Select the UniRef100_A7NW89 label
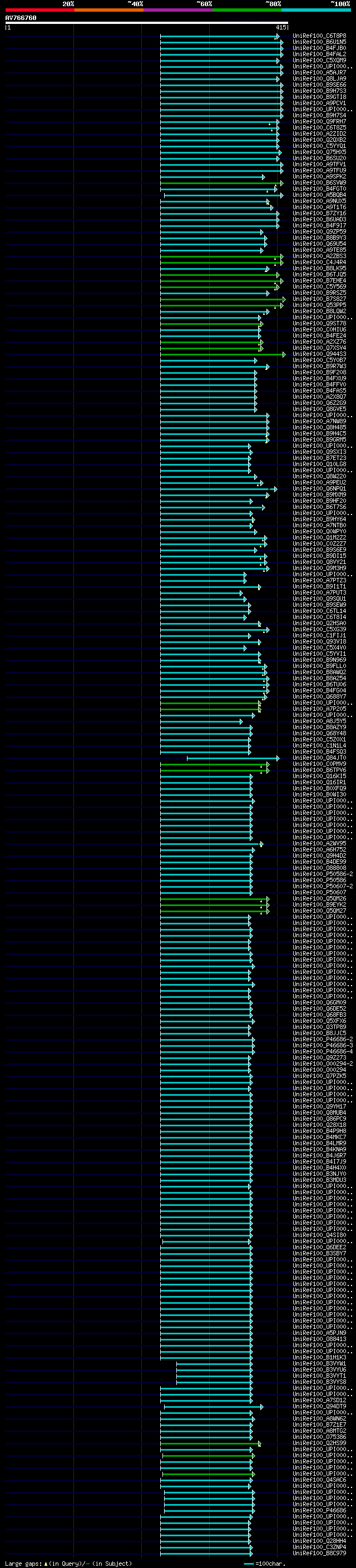Viewport: 356px width, 1568px height. point(319,421)
